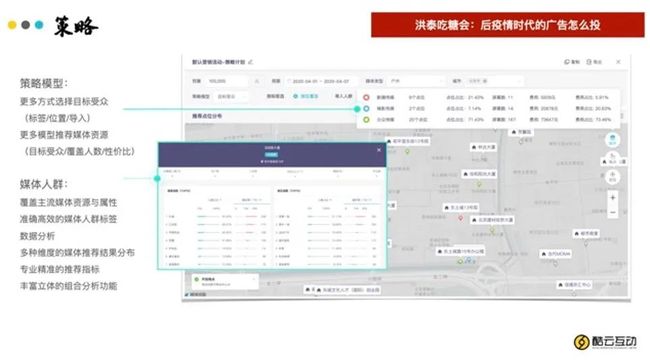The width and height of the screenshot is (650, 364).
Task: Click the green icon on the card below the popup
Action: tap(196, 279)
